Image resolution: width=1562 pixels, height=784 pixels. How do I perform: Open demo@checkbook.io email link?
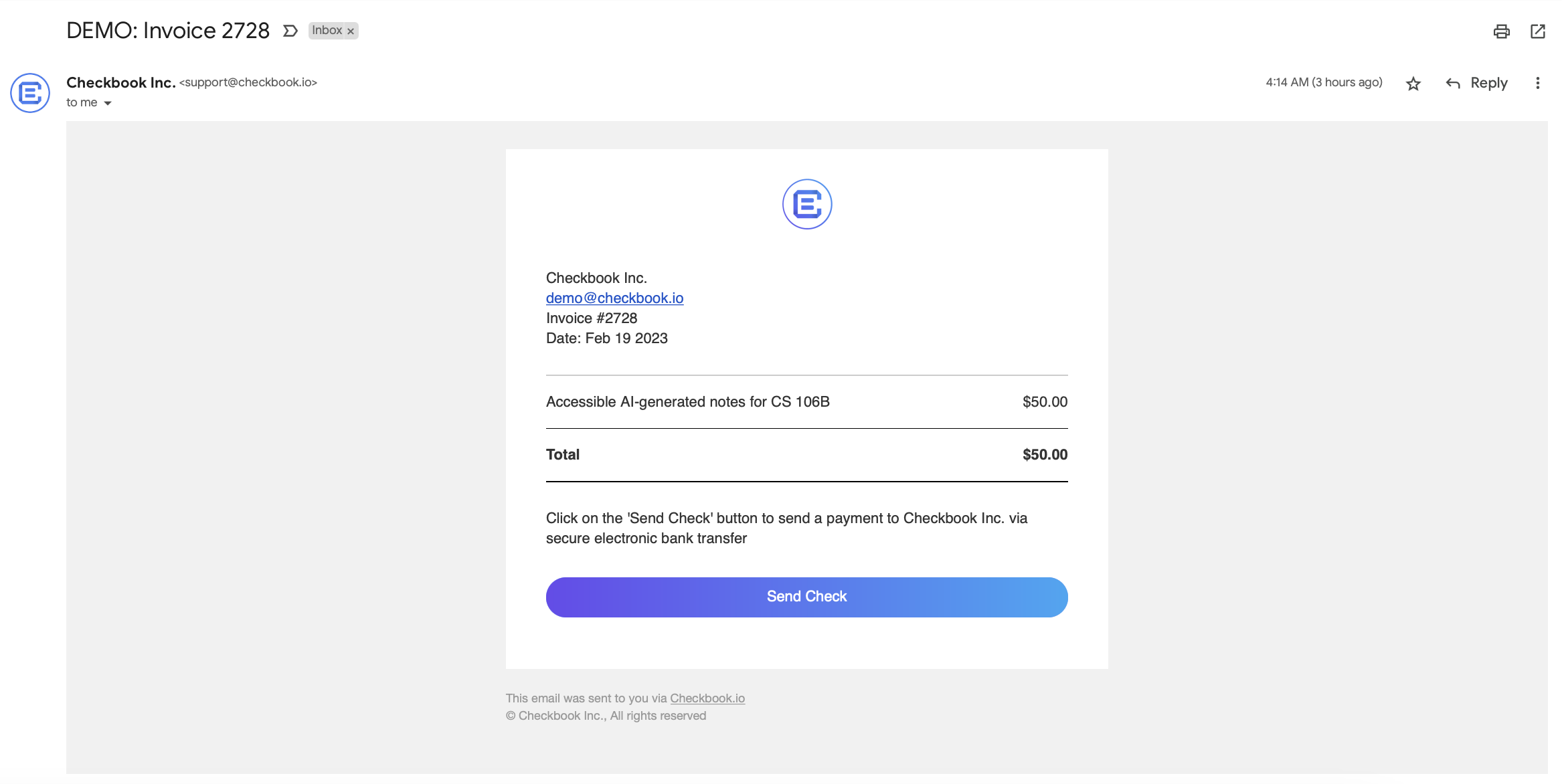coord(614,298)
